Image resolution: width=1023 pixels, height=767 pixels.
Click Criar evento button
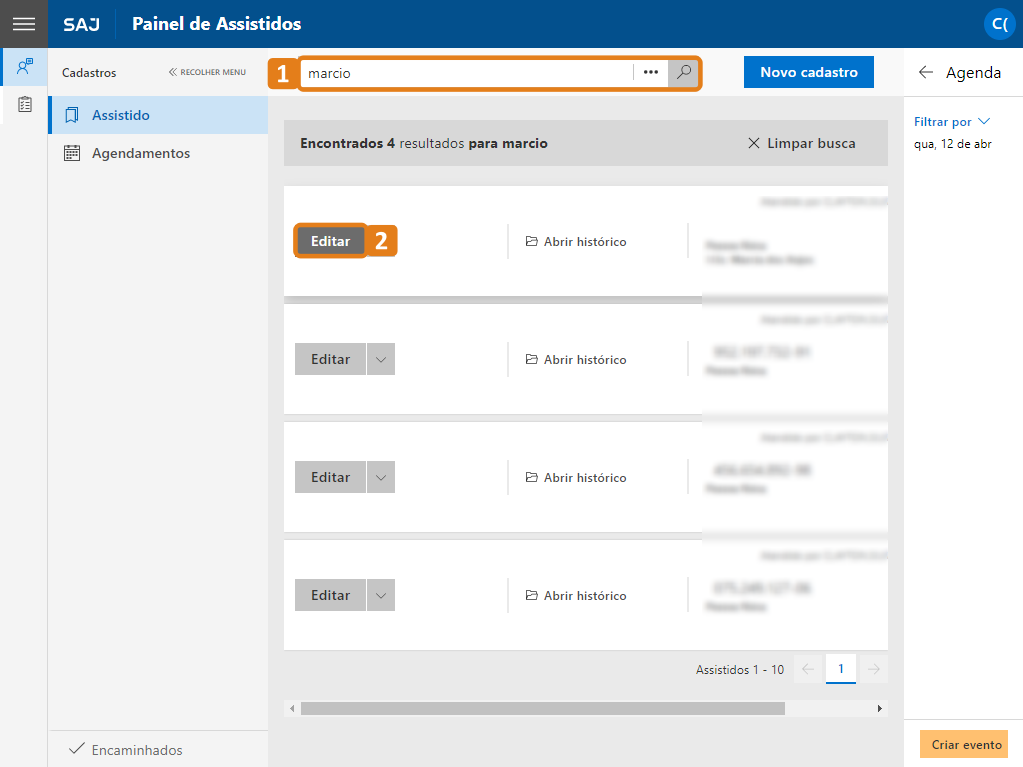click(x=966, y=745)
